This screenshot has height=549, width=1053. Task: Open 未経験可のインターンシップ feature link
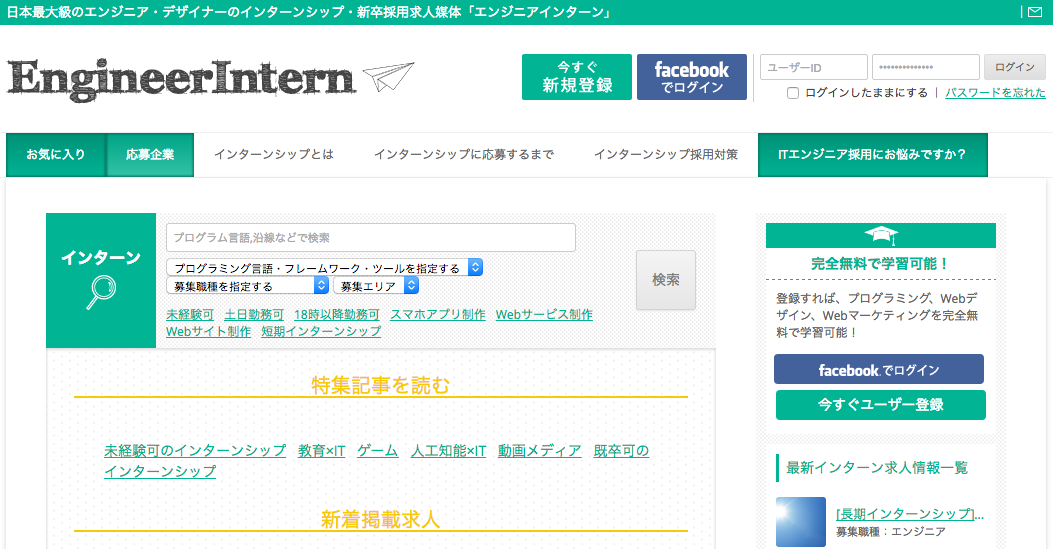tap(195, 450)
